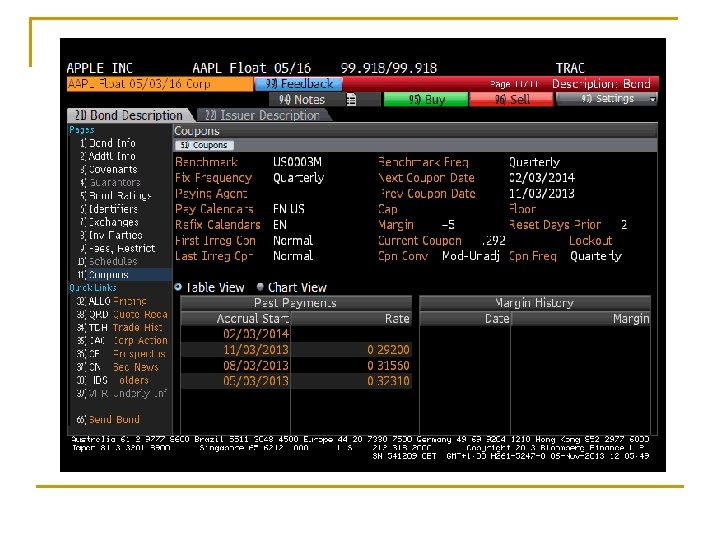720x540 pixels.
Task: Open CF Prospectus quick link
Action: pos(121,354)
